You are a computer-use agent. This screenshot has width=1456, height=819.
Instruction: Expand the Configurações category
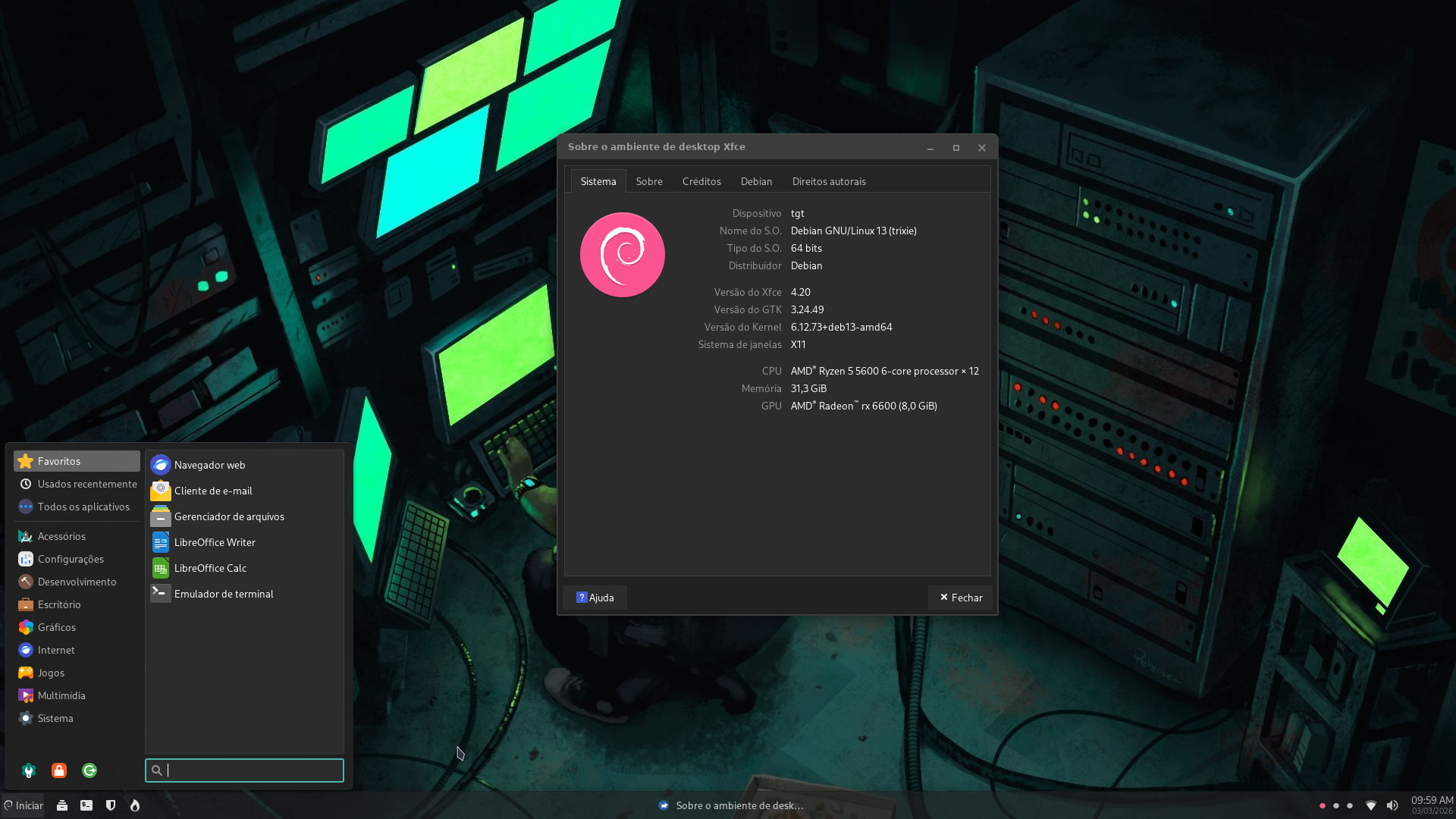pyautogui.click(x=71, y=559)
